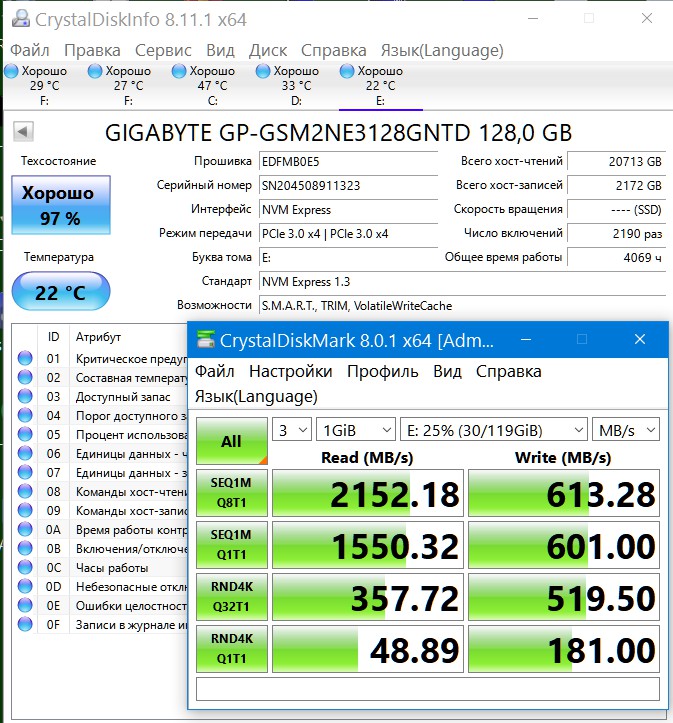Open the Диск menu in CrystalDiskInfo

268,50
